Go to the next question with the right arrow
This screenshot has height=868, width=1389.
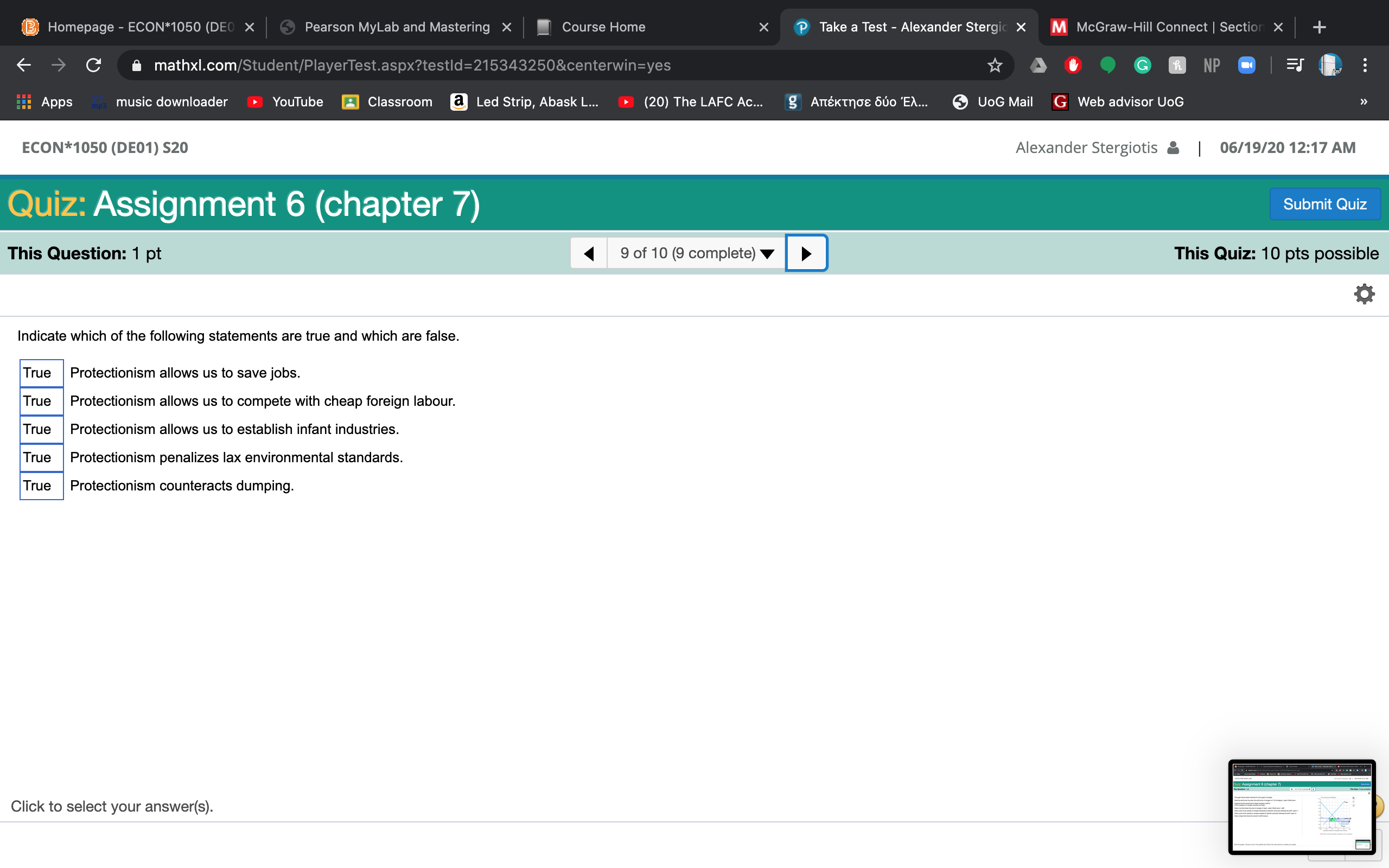806,253
